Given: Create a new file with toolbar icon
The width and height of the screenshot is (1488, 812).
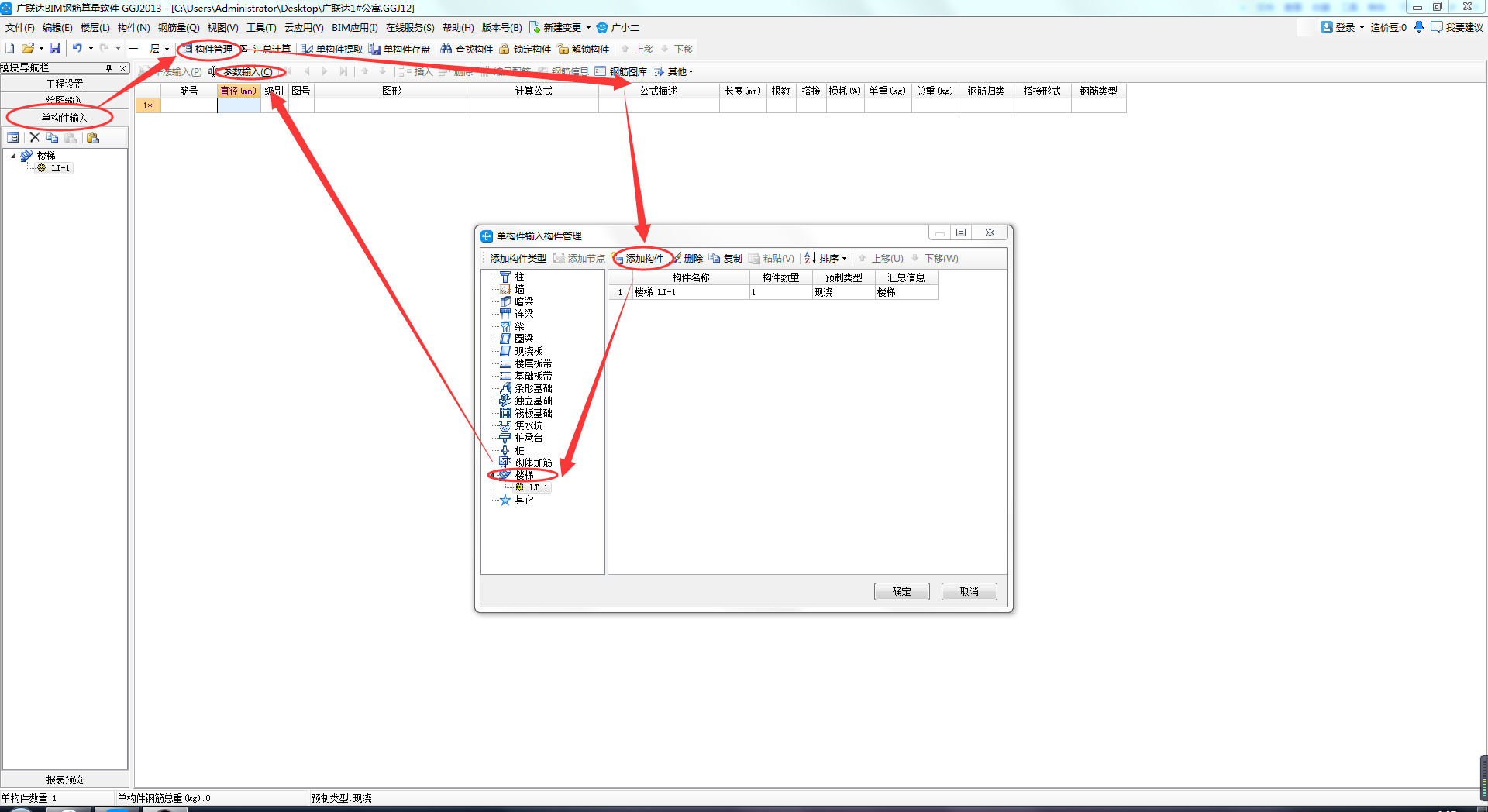Looking at the screenshot, I should [10, 48].
